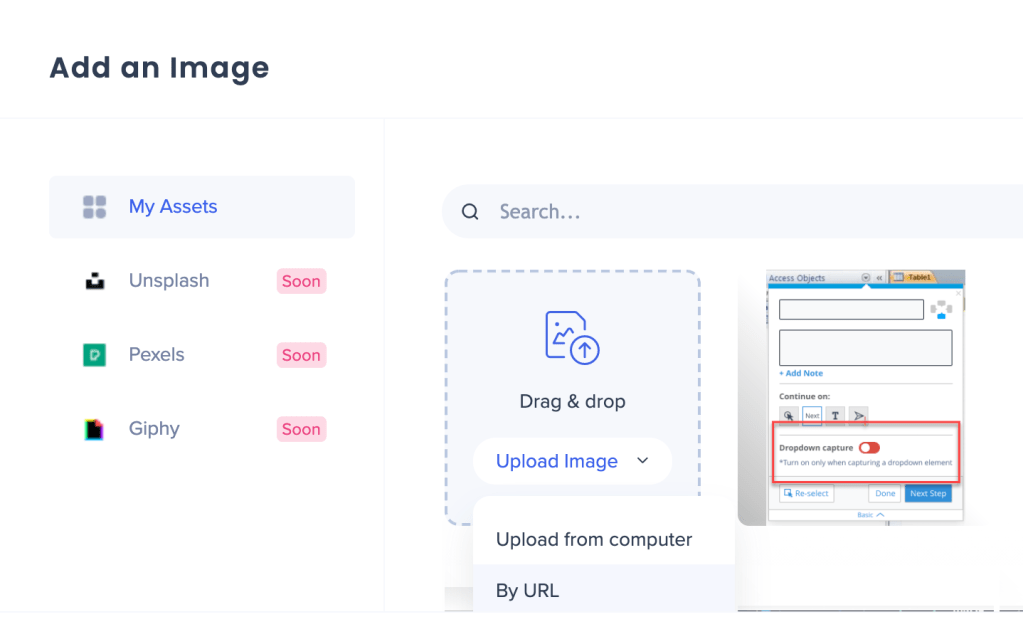Toggle the Dropdown capture switch
Image resolution: width=1023 pixels, height=644 pixels.
click(869, 448)
